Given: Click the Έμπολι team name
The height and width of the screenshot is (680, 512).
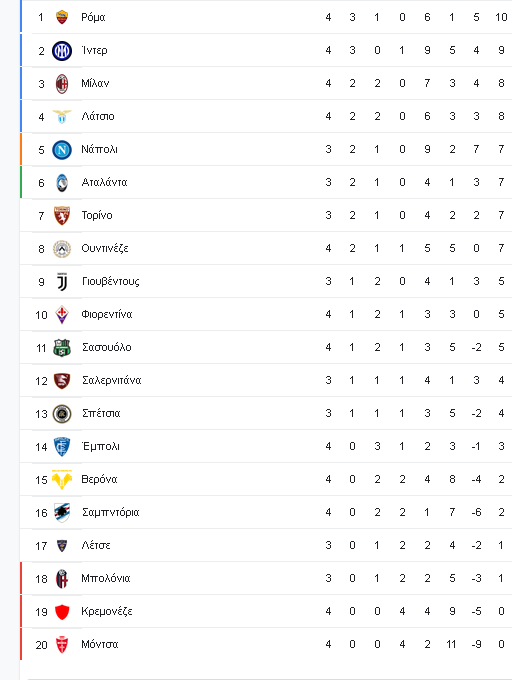Looking at the screenshot, I should point(101,446).
